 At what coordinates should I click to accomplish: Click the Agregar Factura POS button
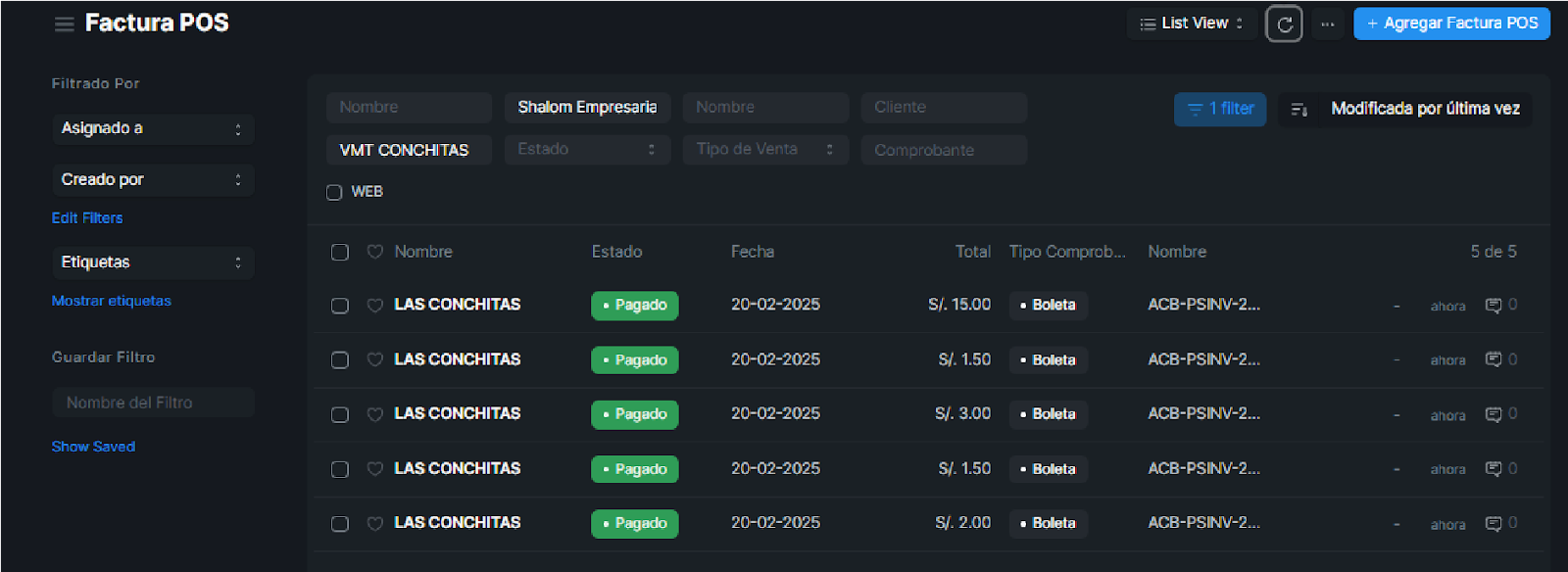1450,24
